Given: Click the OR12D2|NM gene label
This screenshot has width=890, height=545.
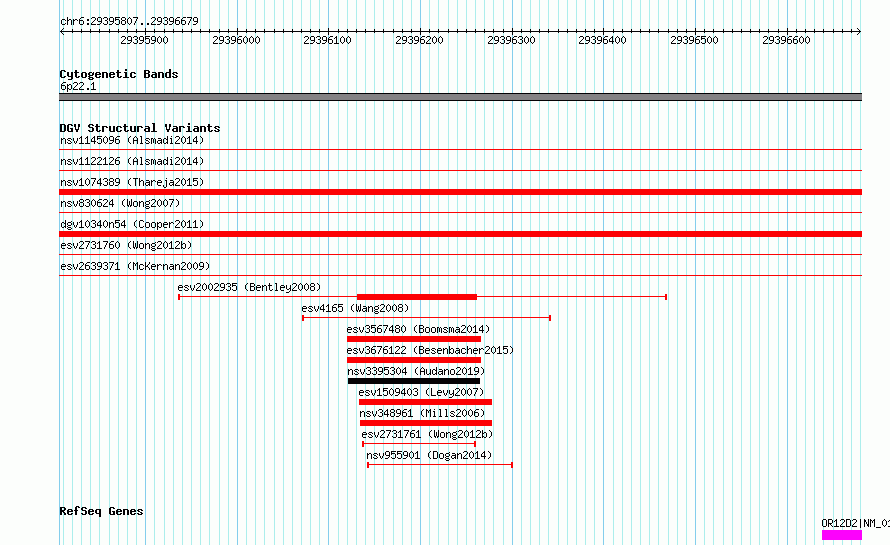Looking at the screenshot, I should click(x=855, y=523).
